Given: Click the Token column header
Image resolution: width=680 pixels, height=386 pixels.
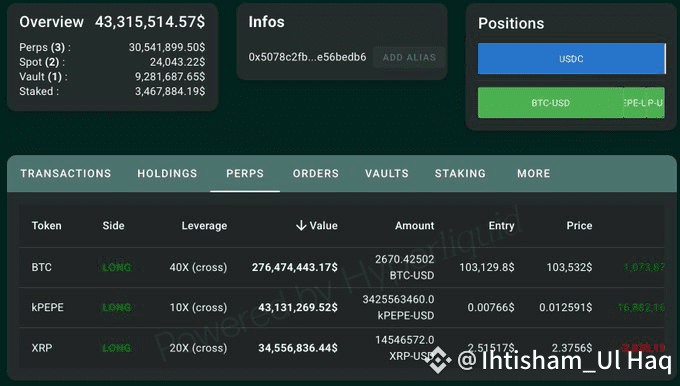Looking at the screenshot, I should click(46, 226).
